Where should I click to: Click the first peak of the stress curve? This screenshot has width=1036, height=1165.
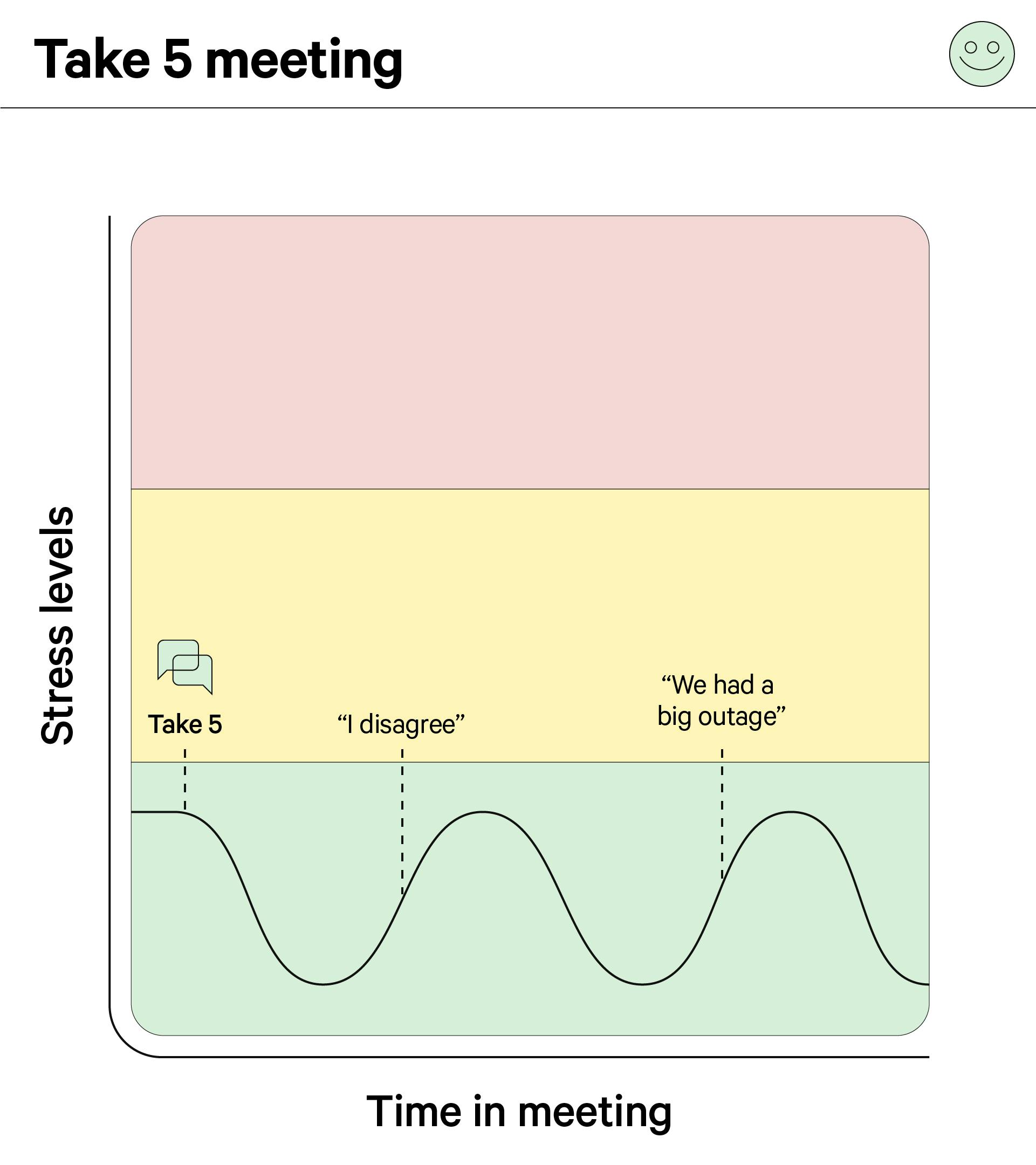click(x=483, y=812)
